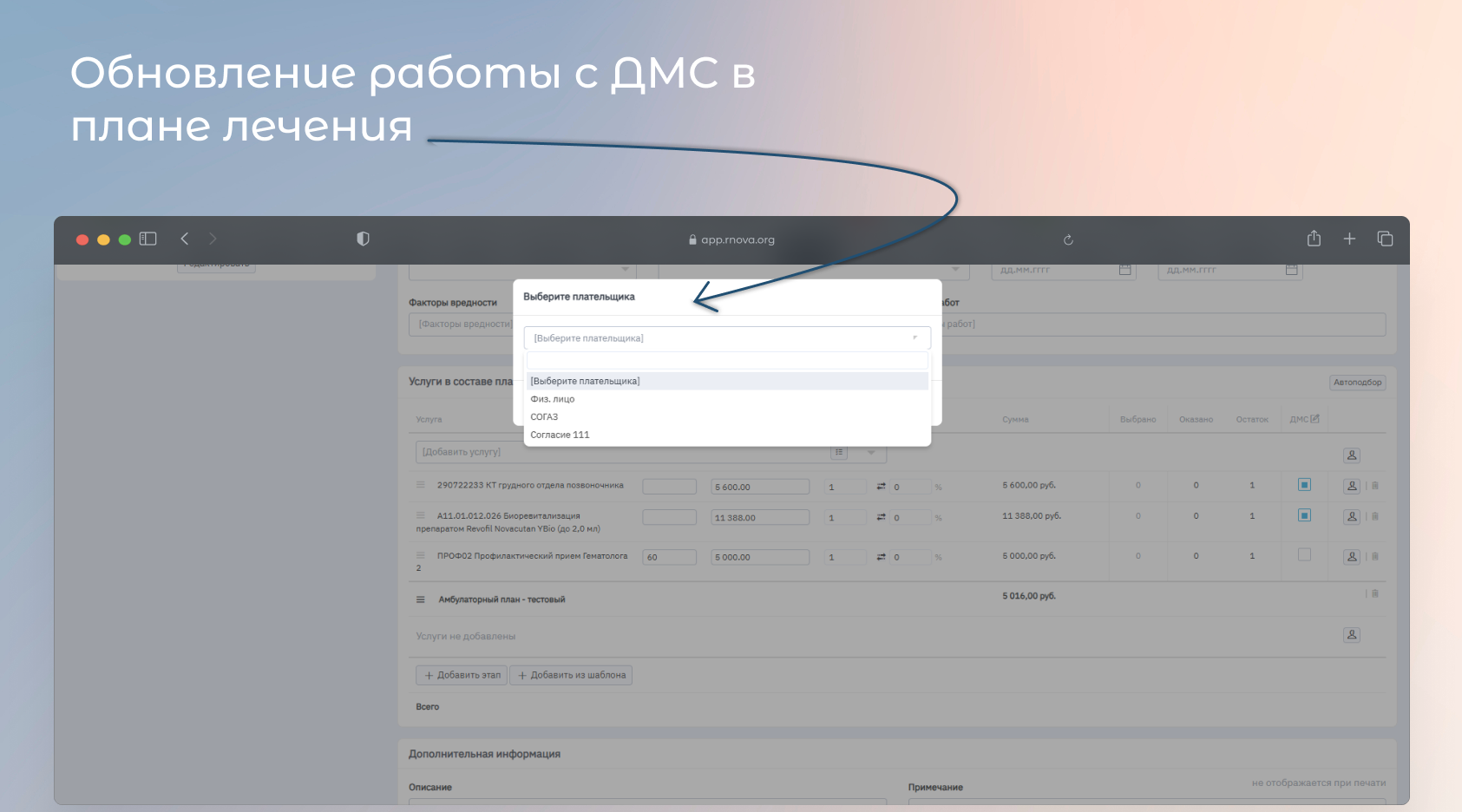1462x812 pixels.
Task: Assign person for ПРОФ02 Гематолога row
Action: tap(1352, 557)
